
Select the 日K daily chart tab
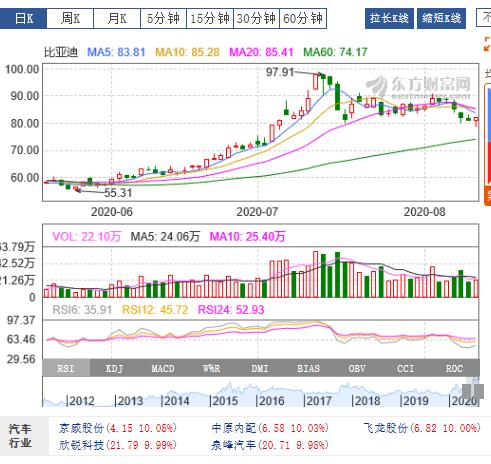click(x=23, y=19)
